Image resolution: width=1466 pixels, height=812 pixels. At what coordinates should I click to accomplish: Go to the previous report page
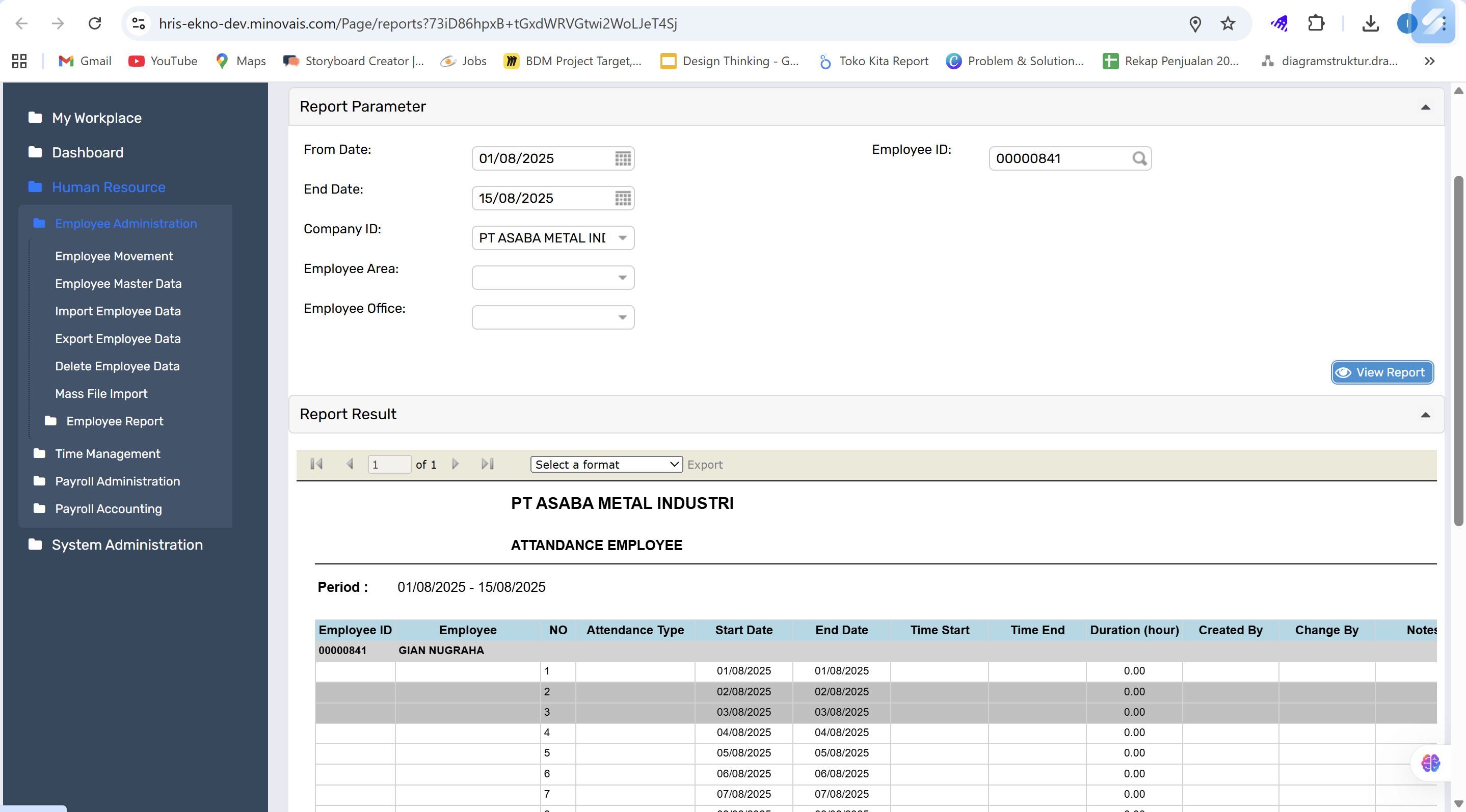coord(350,464)
